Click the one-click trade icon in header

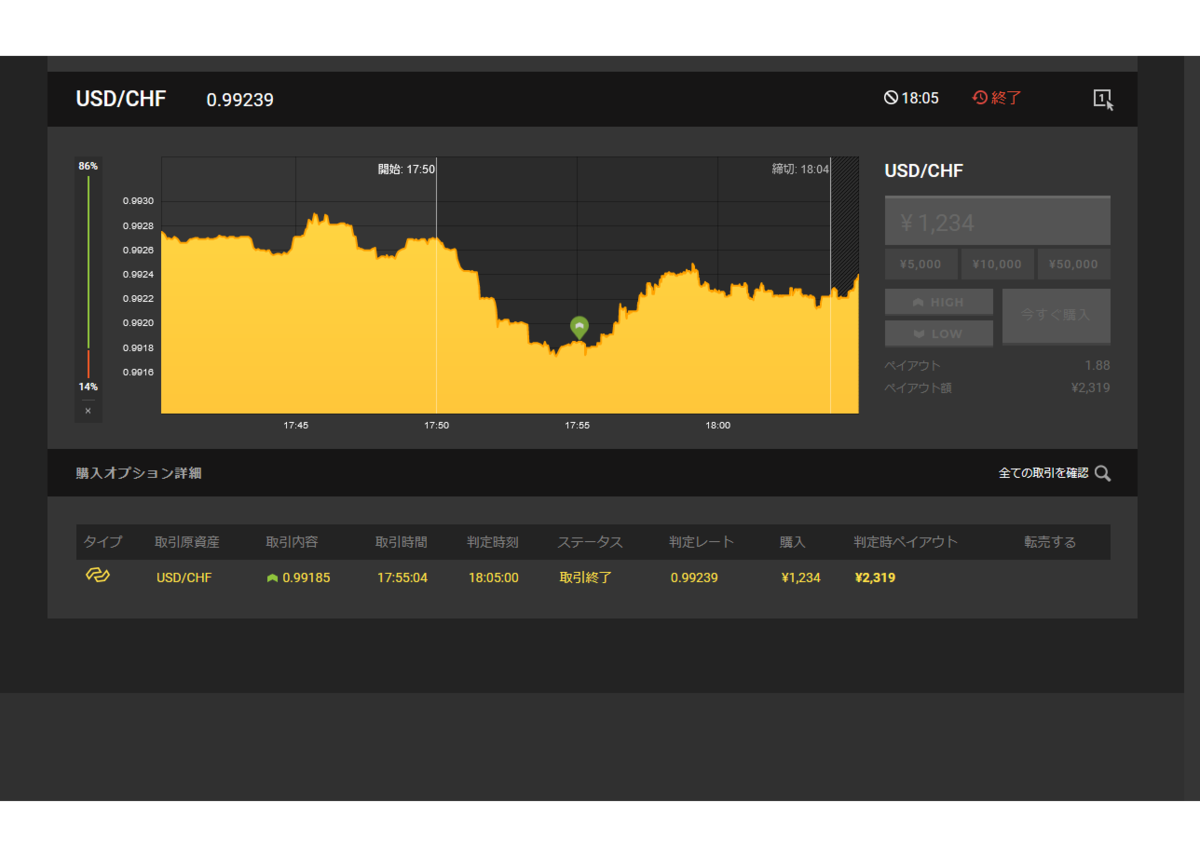(1102, 99)
